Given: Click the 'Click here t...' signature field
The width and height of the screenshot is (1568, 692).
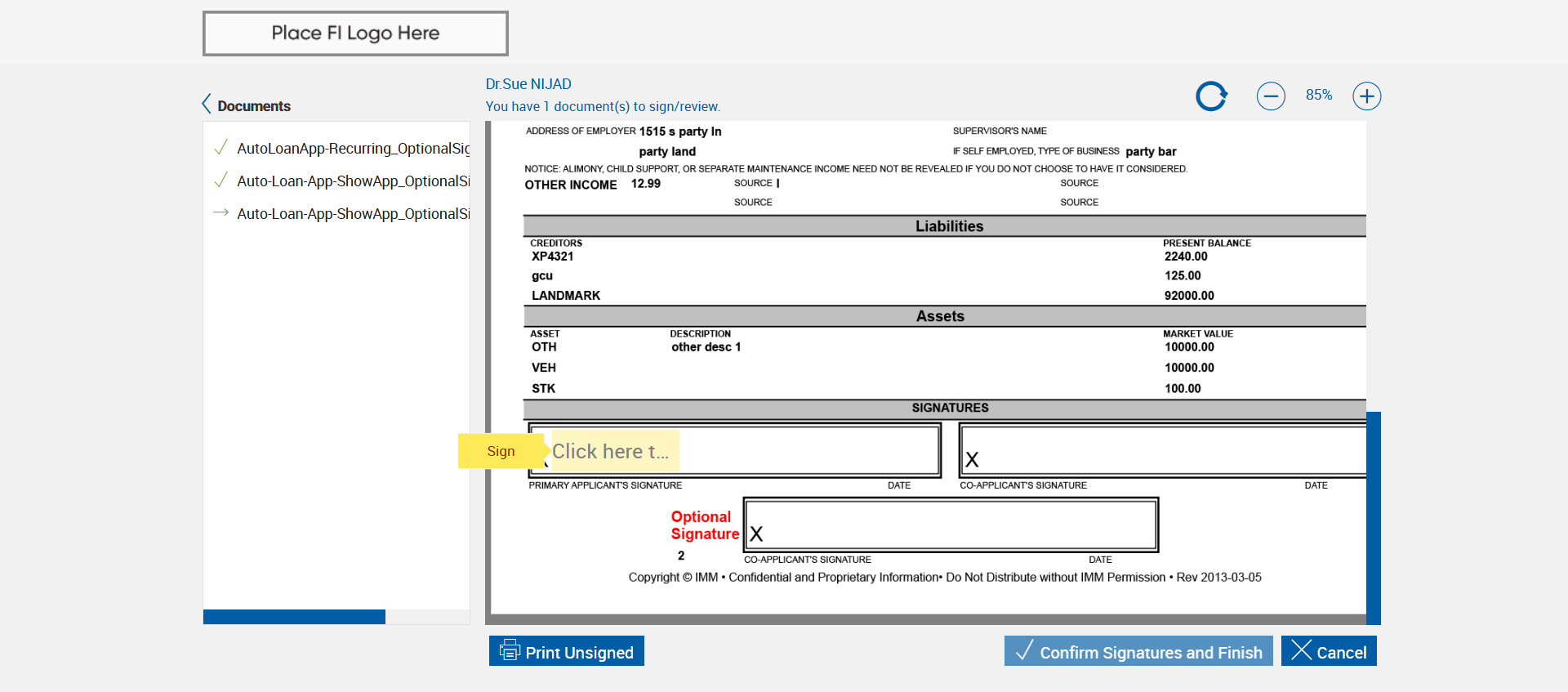Looking at the screenshot, I should [616, 451].
